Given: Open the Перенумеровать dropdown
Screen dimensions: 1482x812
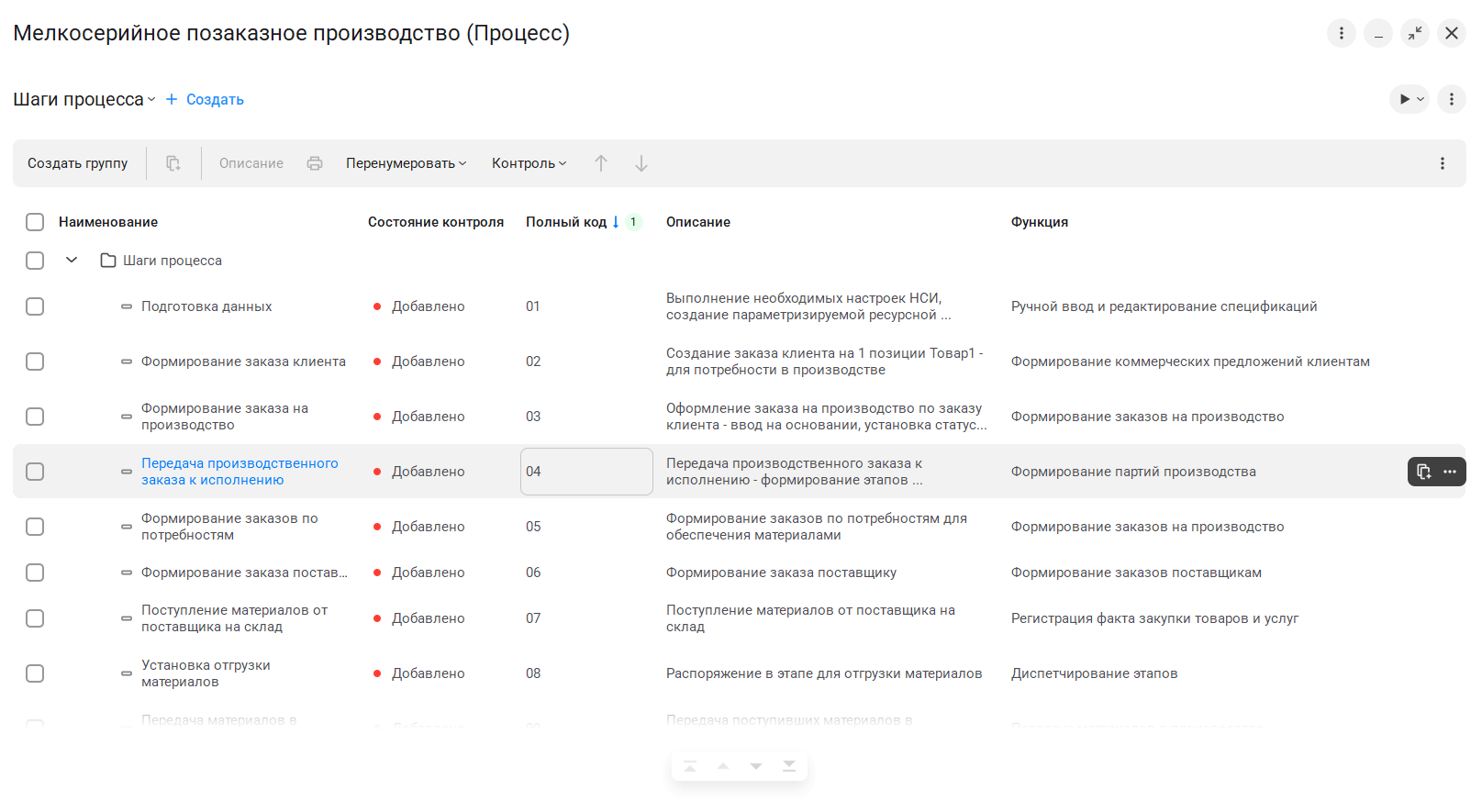Looking at the screenshot, I should pyautogui.click(x=406, y=163).
